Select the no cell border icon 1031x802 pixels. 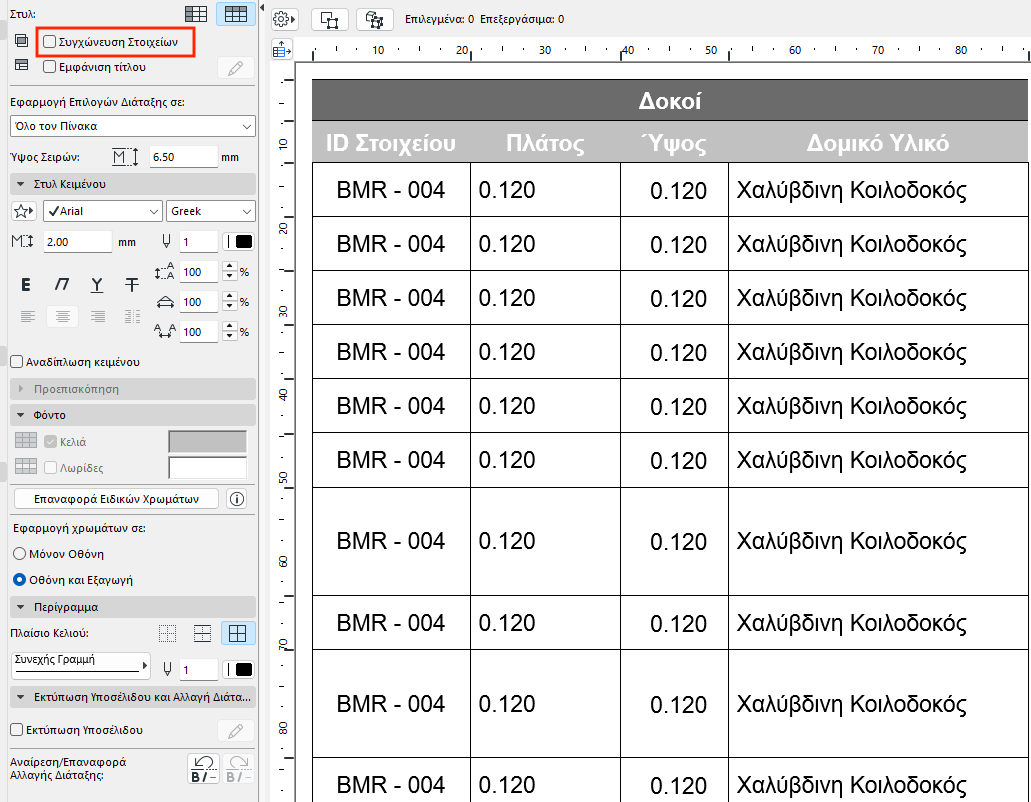point(168,634)
